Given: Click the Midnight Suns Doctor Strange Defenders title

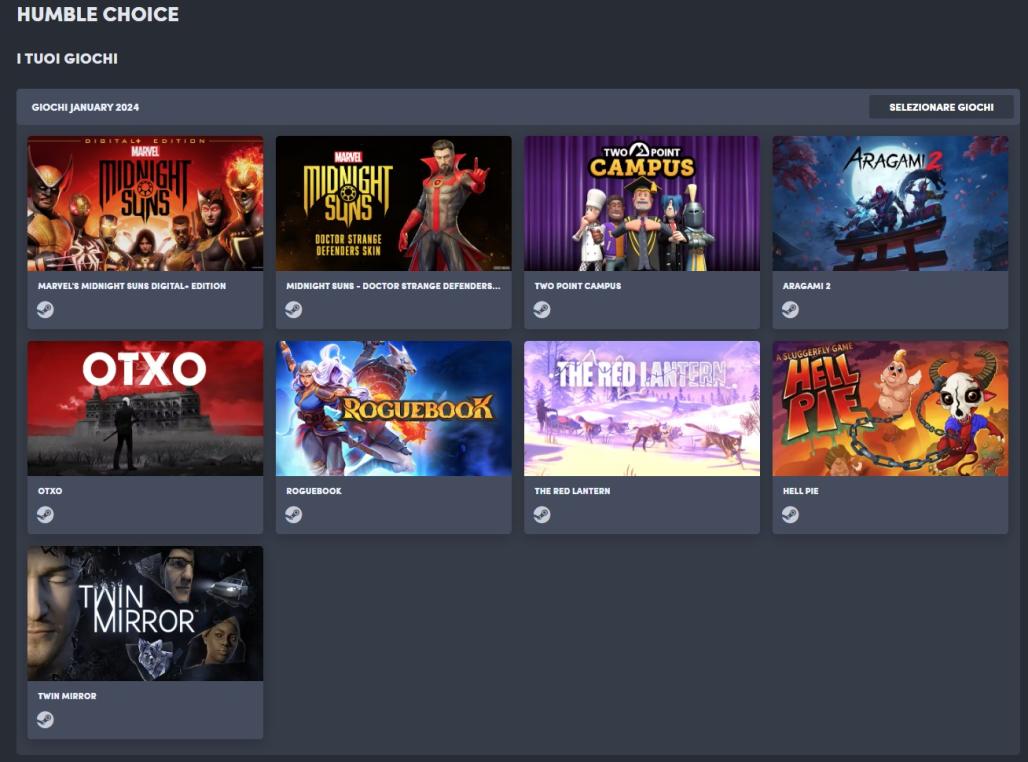Looking at the screenshot, I should 392,286.
